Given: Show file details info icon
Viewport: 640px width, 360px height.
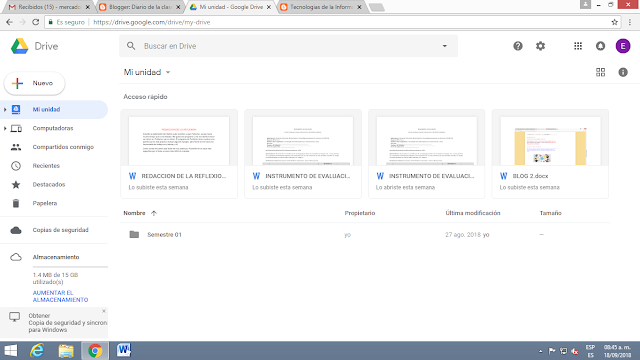Looking at the screenshot, I should click(623, 72).
